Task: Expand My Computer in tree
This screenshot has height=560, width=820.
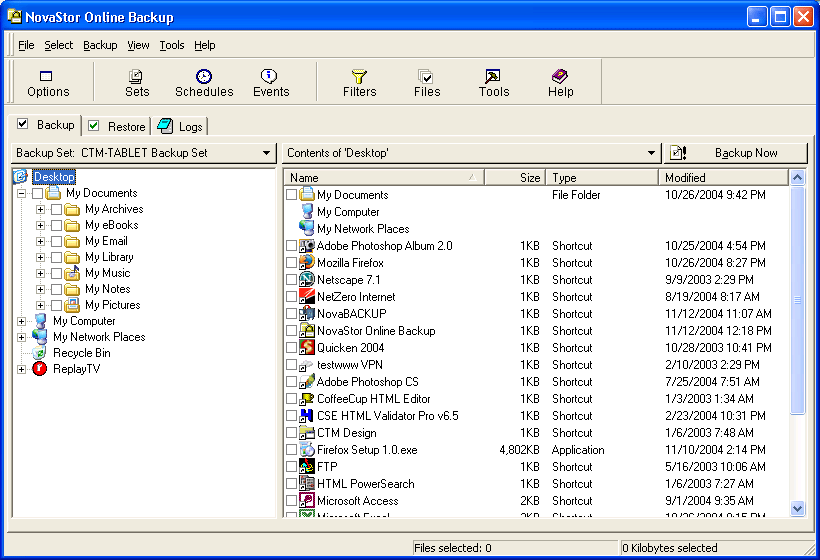Action: (21, 321)
